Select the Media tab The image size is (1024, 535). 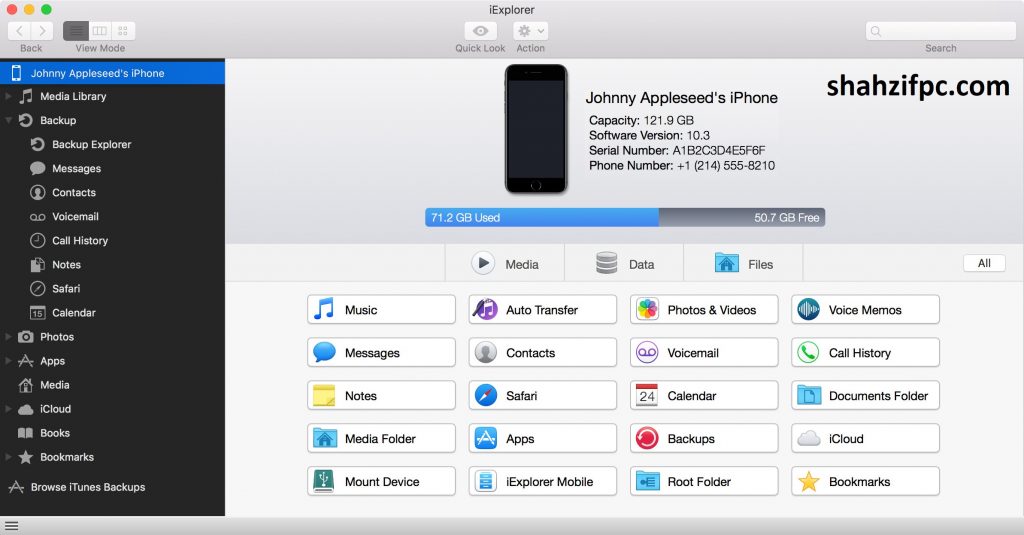click(505, 264)
